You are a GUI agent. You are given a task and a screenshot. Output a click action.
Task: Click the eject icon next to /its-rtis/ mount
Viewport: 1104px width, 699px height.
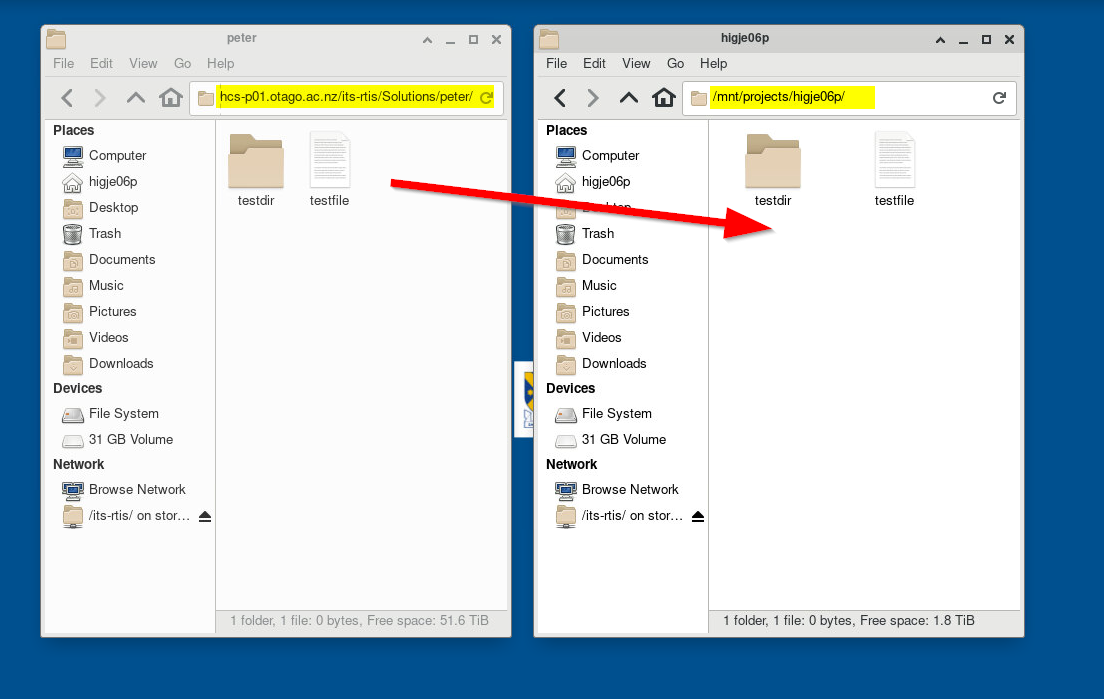(205, 515)
